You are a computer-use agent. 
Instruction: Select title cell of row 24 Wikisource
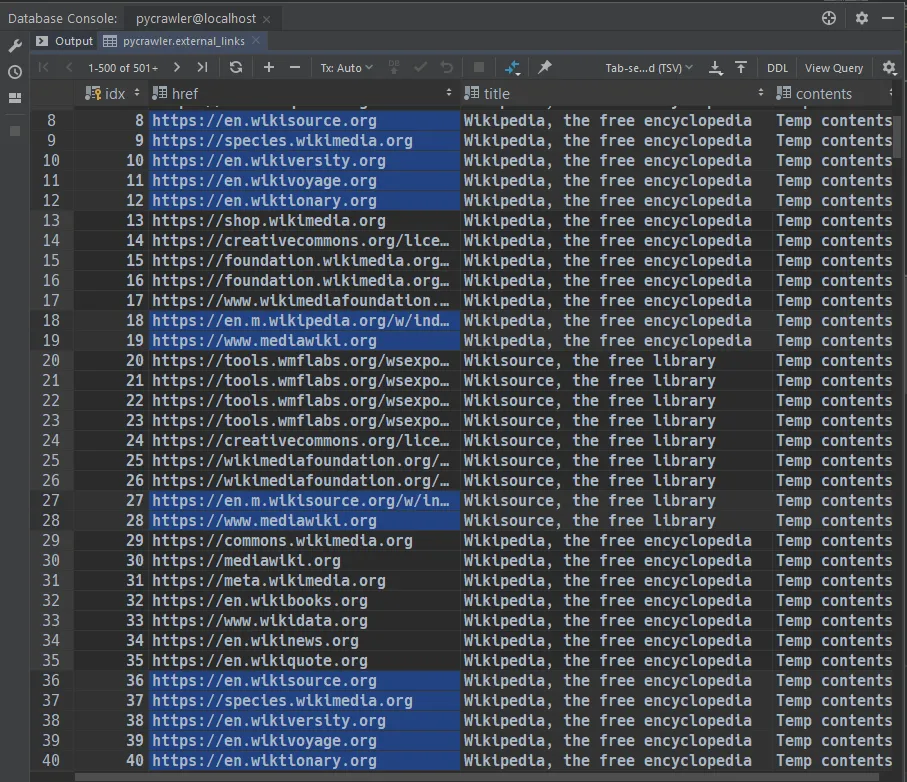click(x=617, y=440)
